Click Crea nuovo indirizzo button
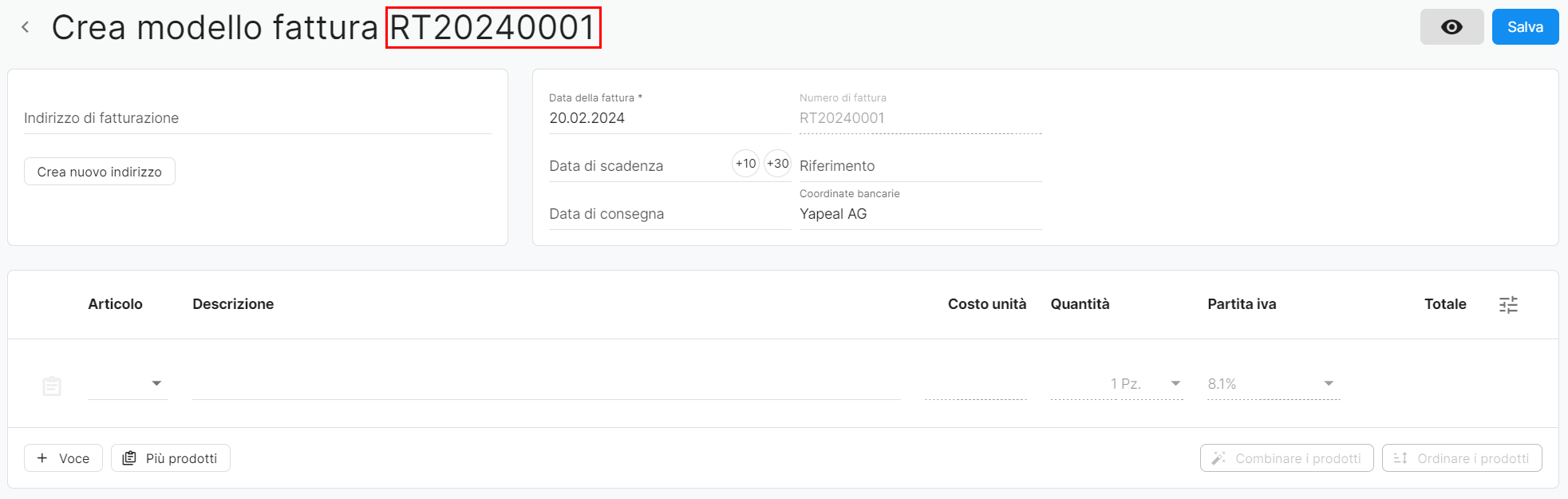This screenshot has width=1568, height=499. pos(100,172)
